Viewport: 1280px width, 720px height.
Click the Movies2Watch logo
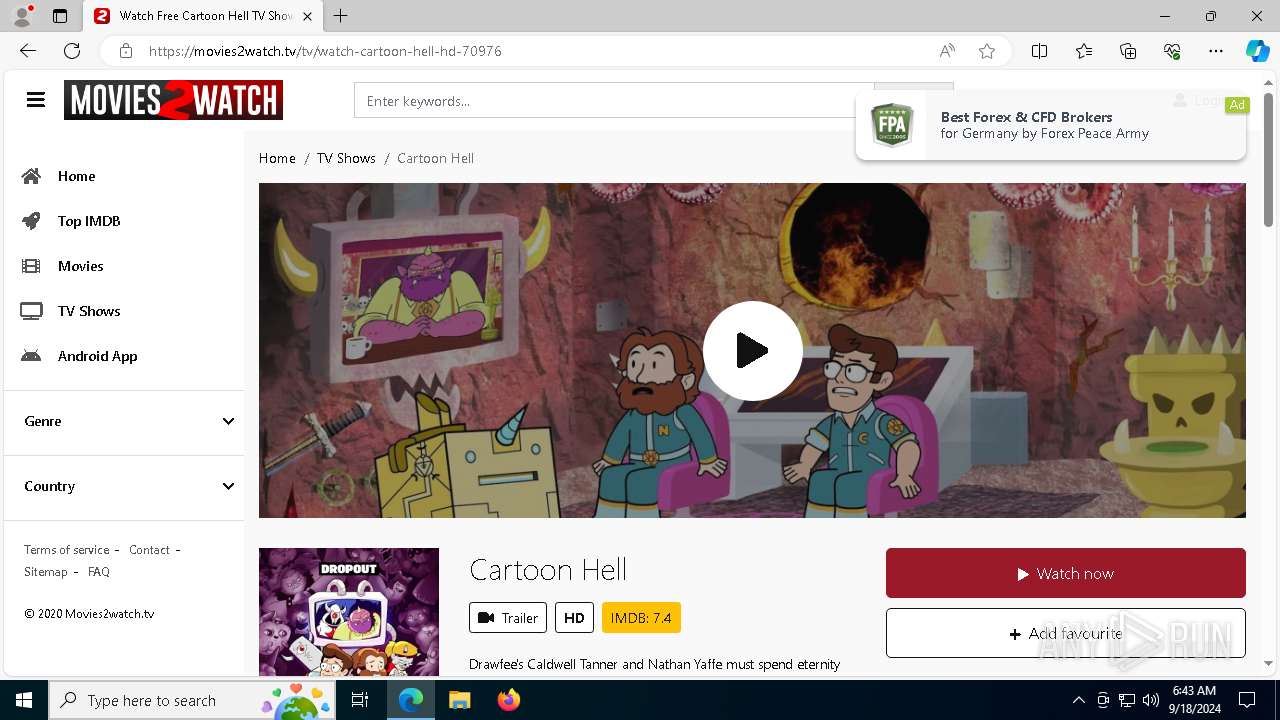[173, 100]
